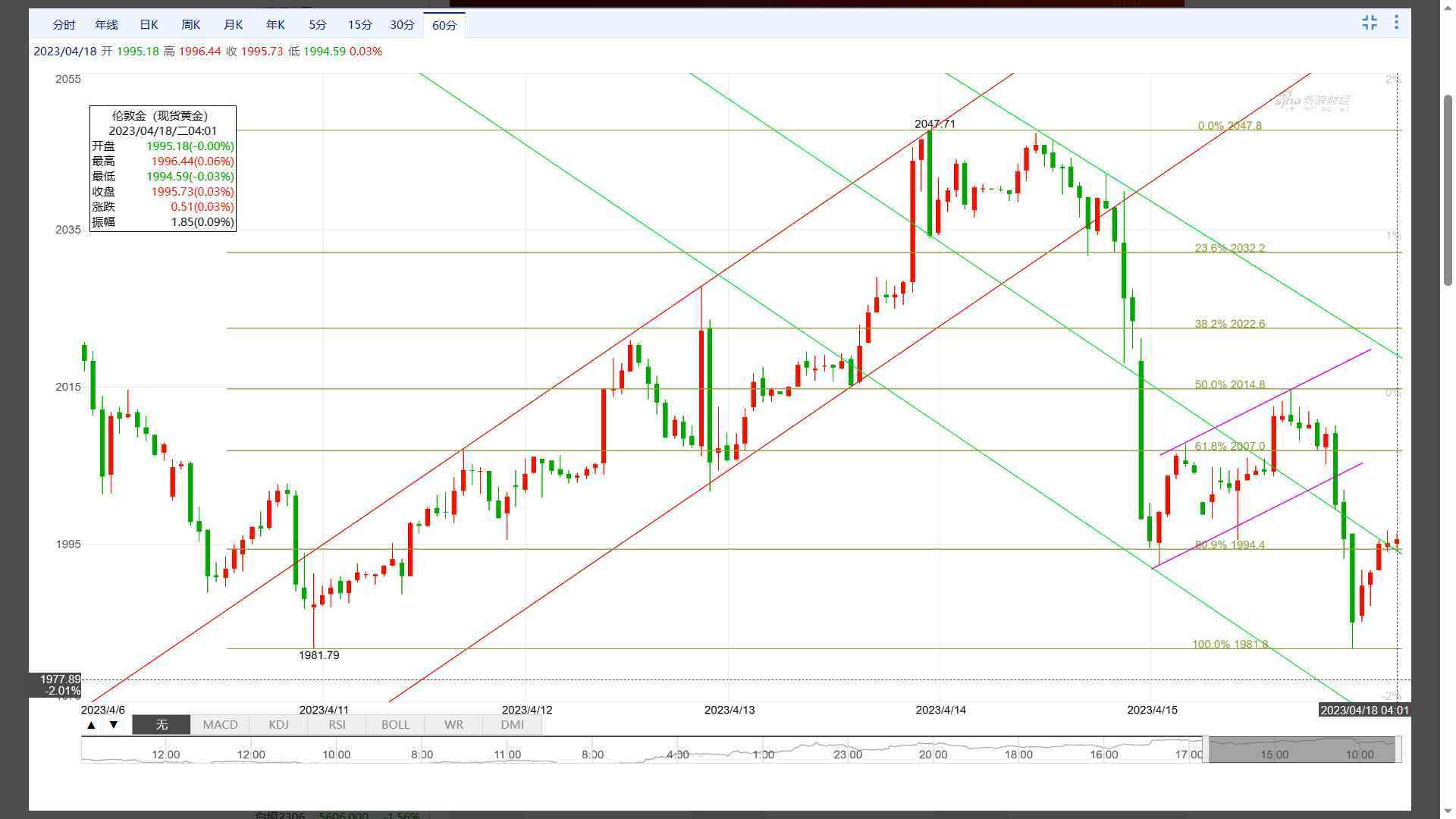Switch to the 日K chart tab
Image resolution: width=1456 pixels, height=819 pixels.
click(x=149, y=25)
